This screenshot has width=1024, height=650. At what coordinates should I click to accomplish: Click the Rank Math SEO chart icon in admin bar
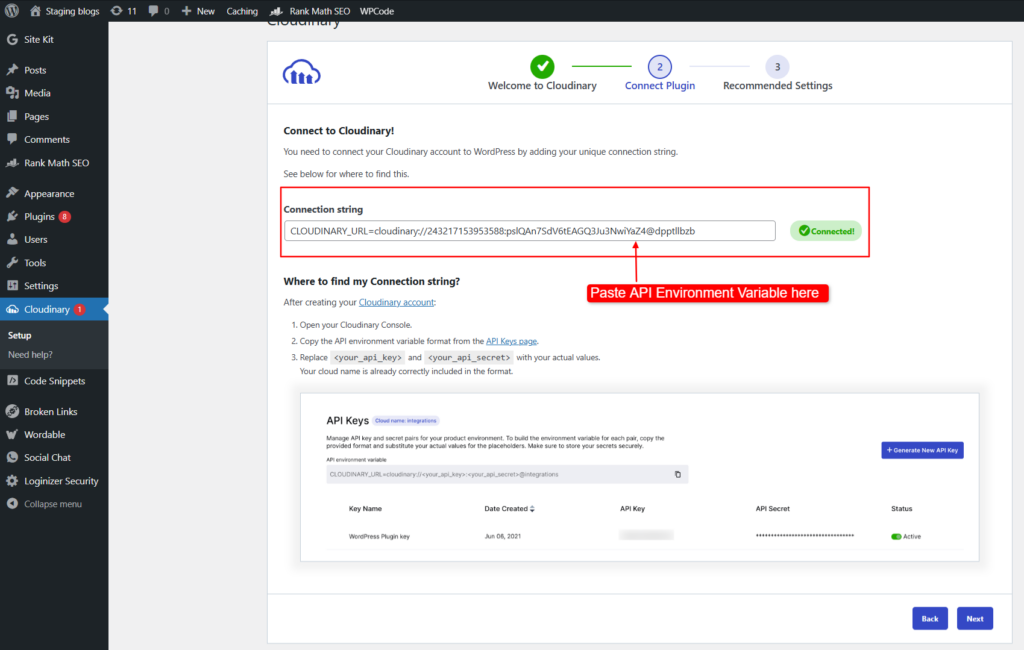pyautogui.click(x=276, y=11)
